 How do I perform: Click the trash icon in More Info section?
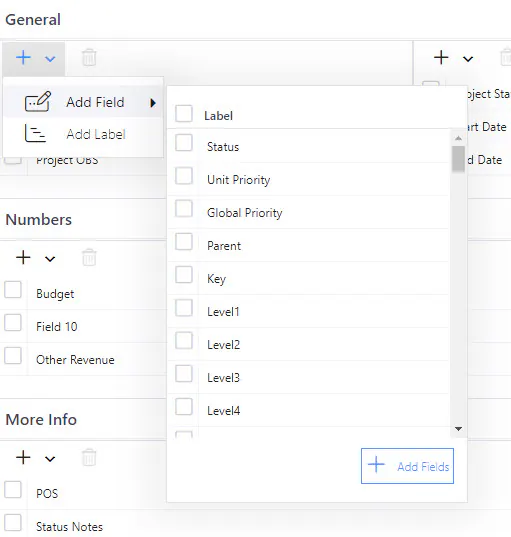89,458
